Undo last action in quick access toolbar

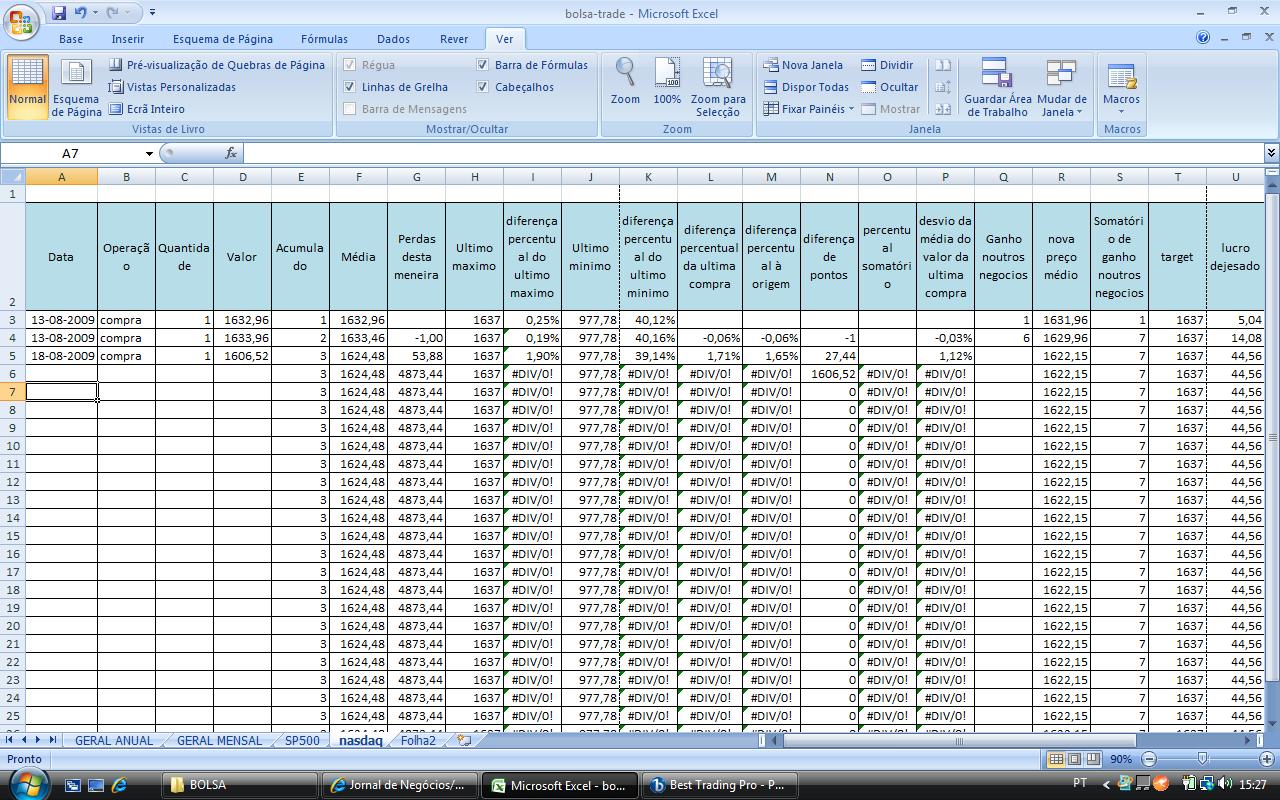pyautogui.click(x=80, y=13)
